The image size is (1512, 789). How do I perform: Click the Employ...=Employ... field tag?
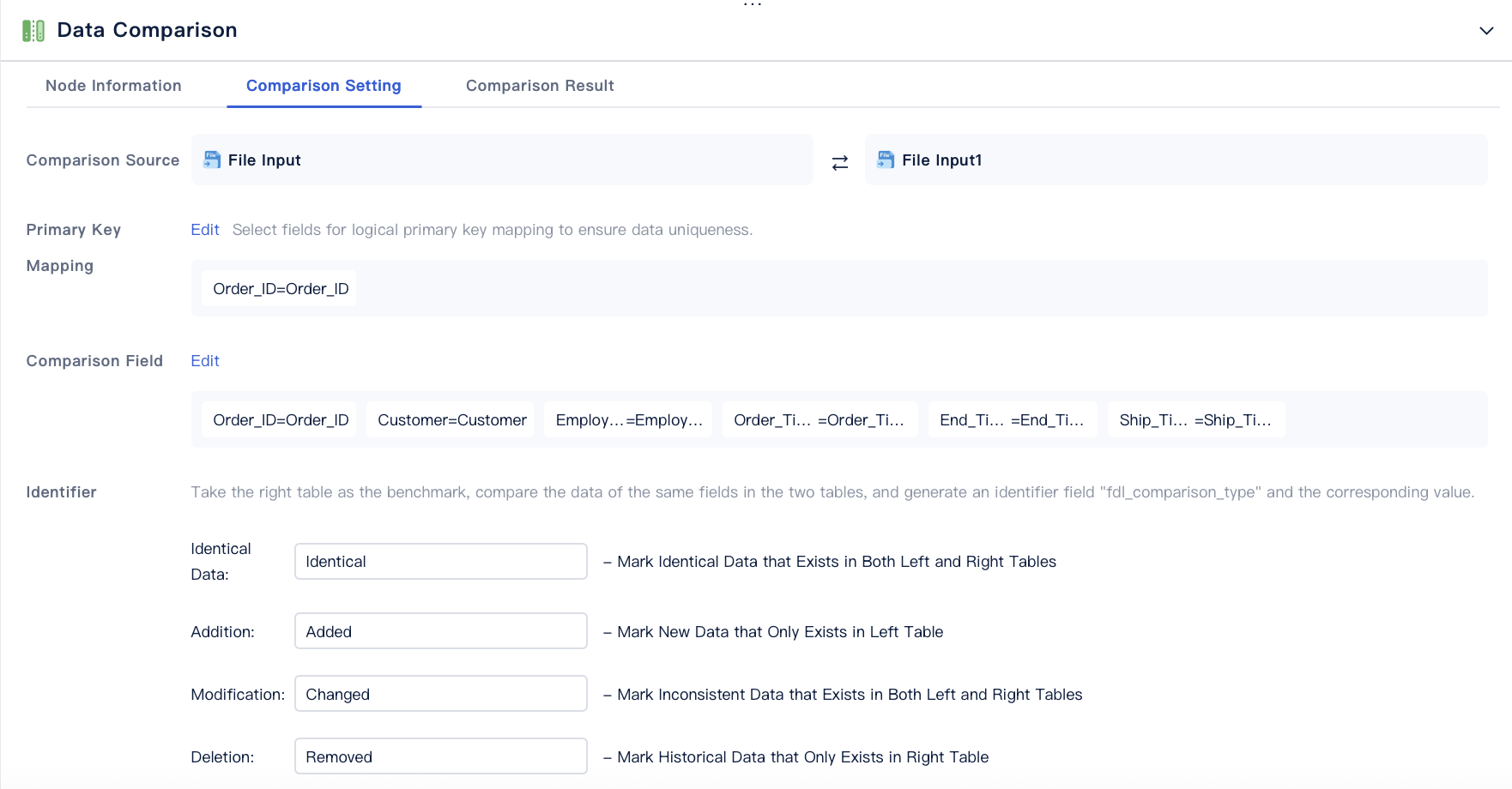click(x=628, y=419)
